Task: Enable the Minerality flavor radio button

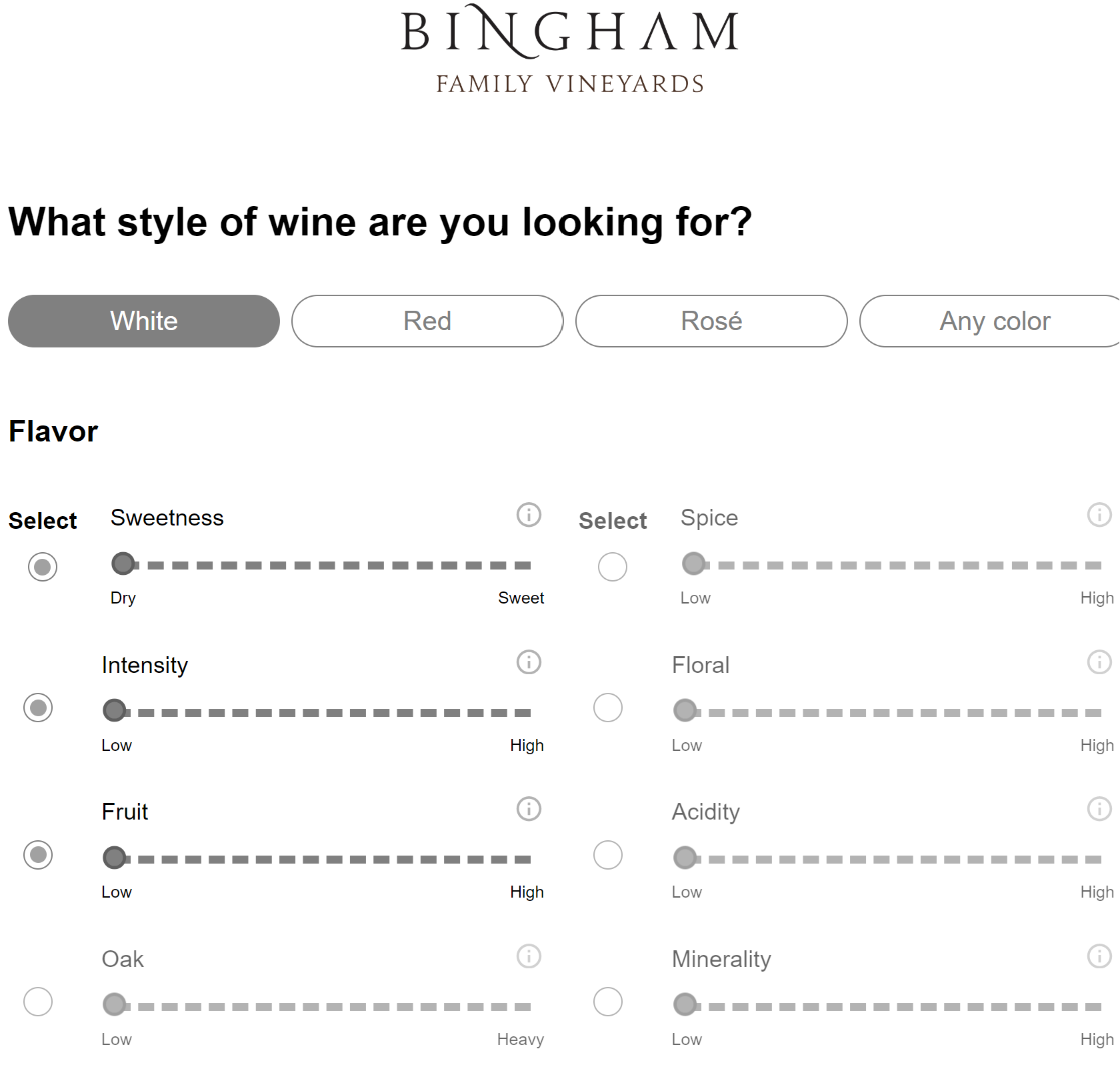Action: (x=608, y=1002)
